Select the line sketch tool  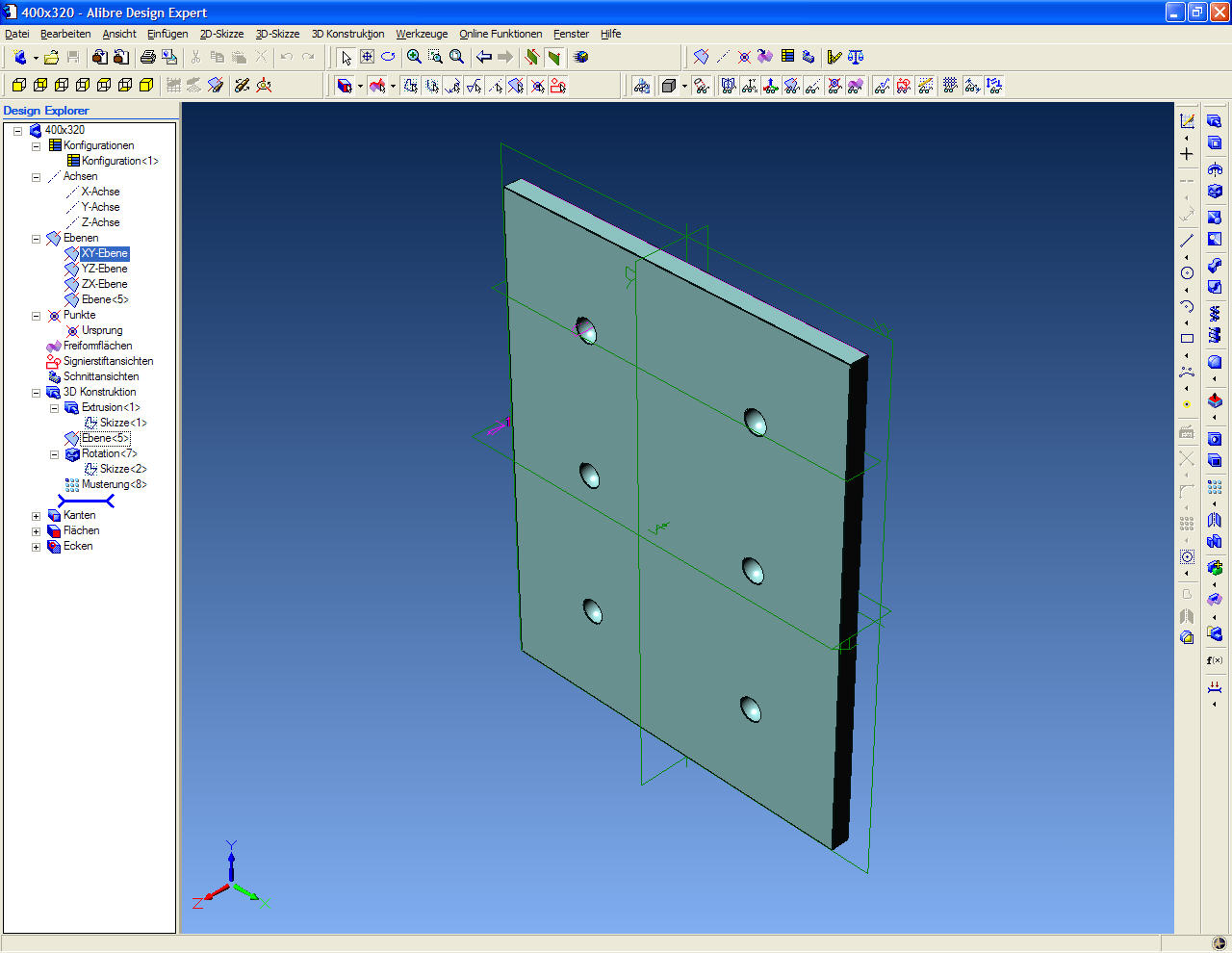click(1187, 241)
